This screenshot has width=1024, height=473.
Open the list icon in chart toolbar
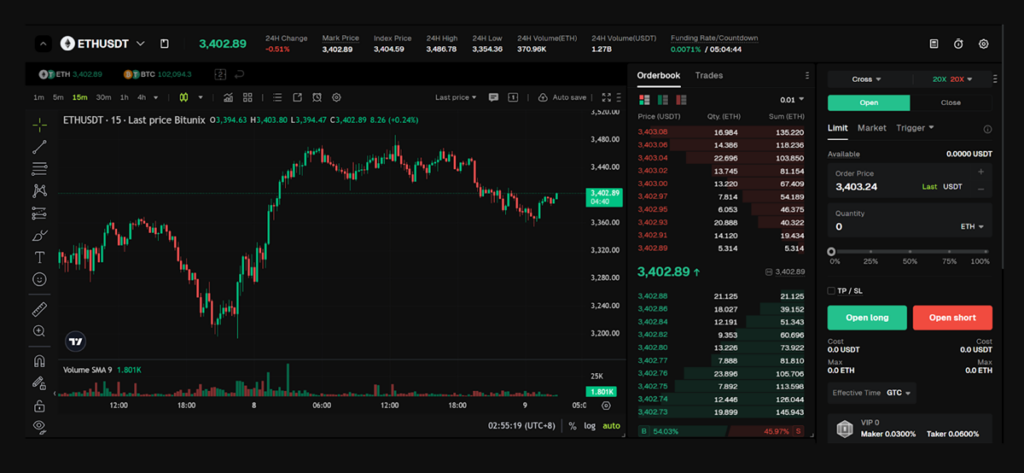(x=278, y=97)
